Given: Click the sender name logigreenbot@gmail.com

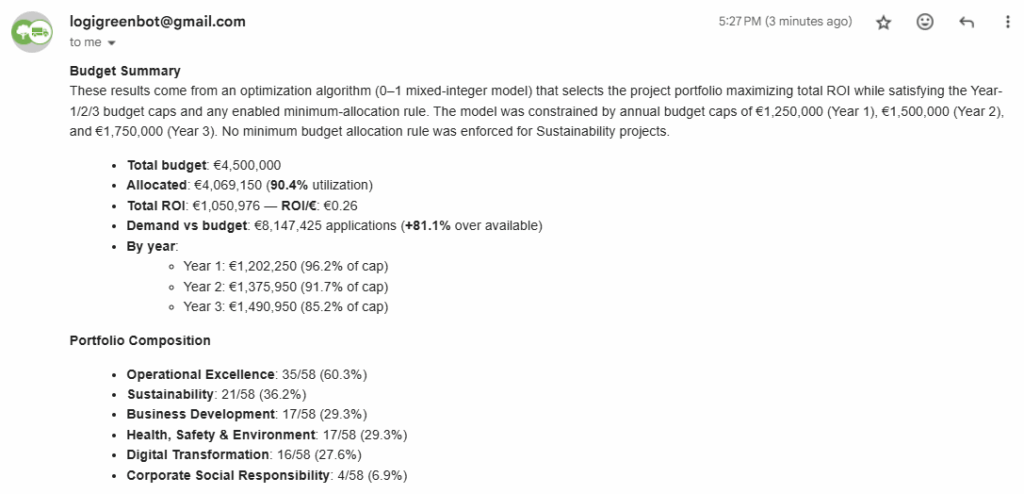Looking at the screenshot, I should [x=157, y=21].
